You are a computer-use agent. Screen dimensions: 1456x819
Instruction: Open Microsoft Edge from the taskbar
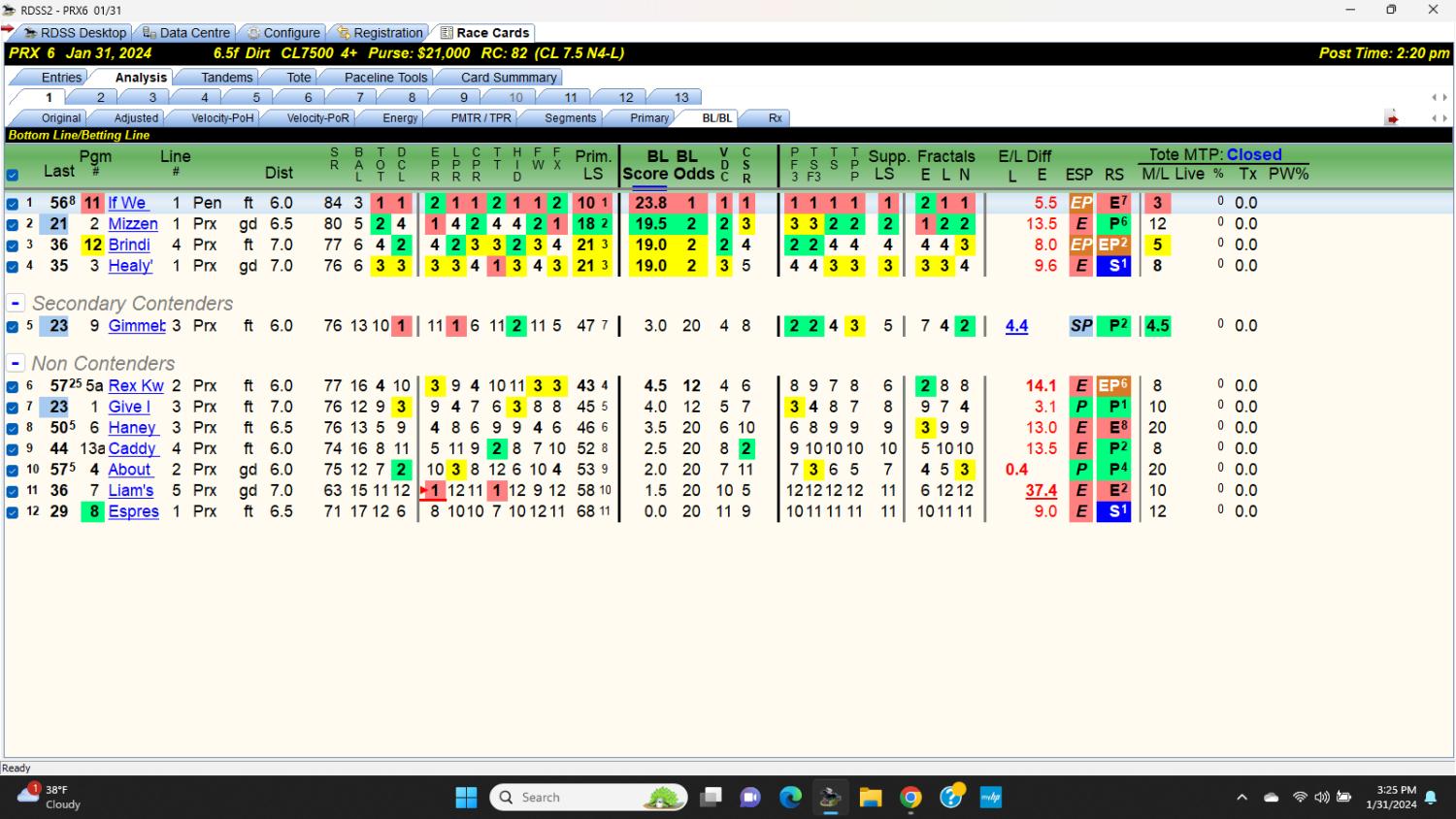pos(790,798)
